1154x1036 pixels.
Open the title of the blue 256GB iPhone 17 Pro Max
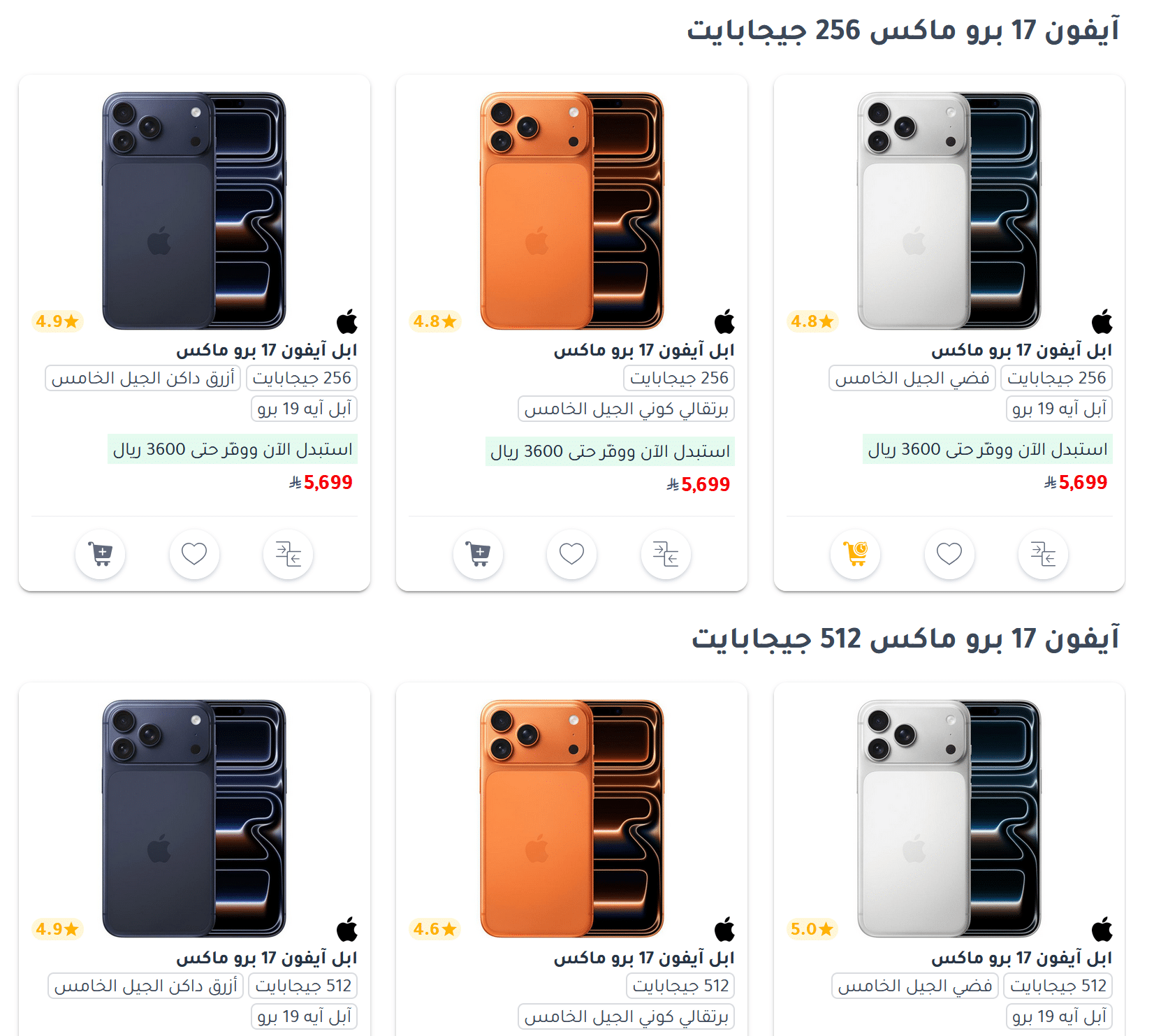(266, 349)
